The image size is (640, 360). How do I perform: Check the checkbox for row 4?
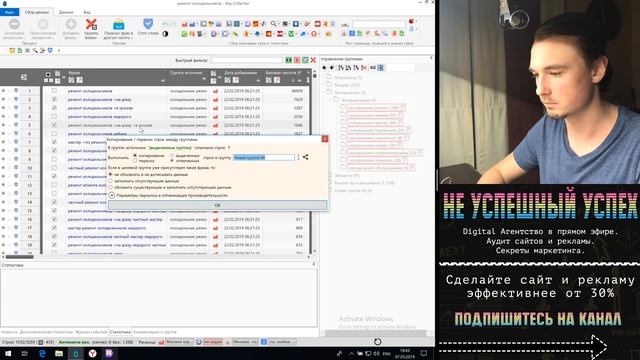click(54, 116)
